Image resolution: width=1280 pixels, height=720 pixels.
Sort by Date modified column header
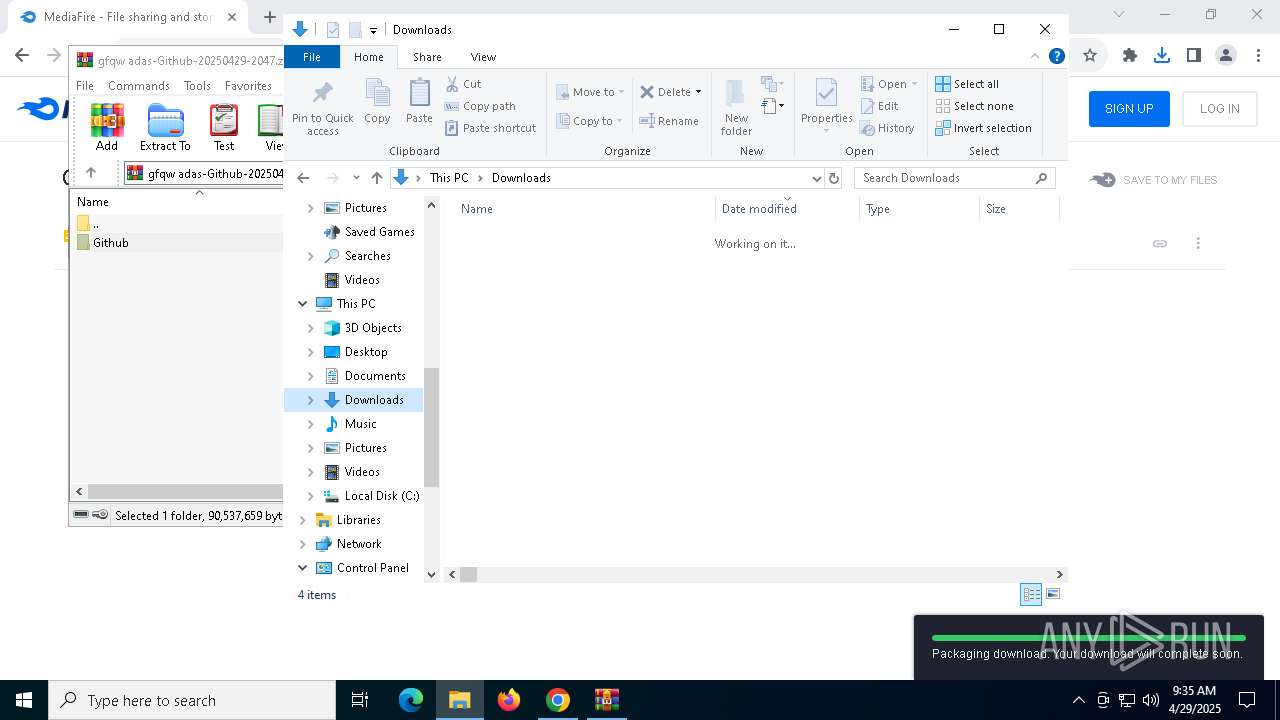(787, 209)
